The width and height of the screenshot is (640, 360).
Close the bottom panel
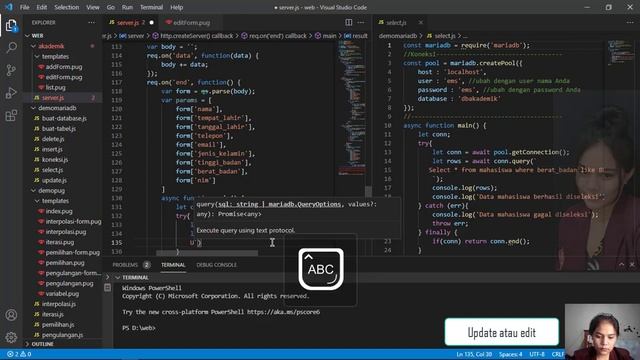(632, 264)
